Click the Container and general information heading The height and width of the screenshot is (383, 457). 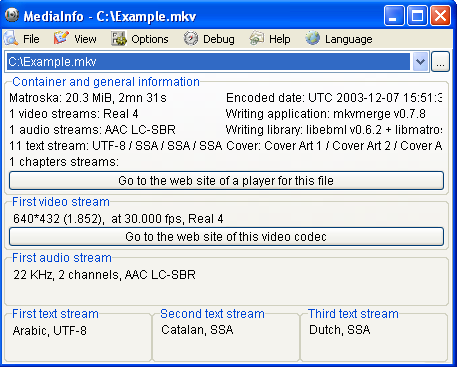(x=106, y=82)
